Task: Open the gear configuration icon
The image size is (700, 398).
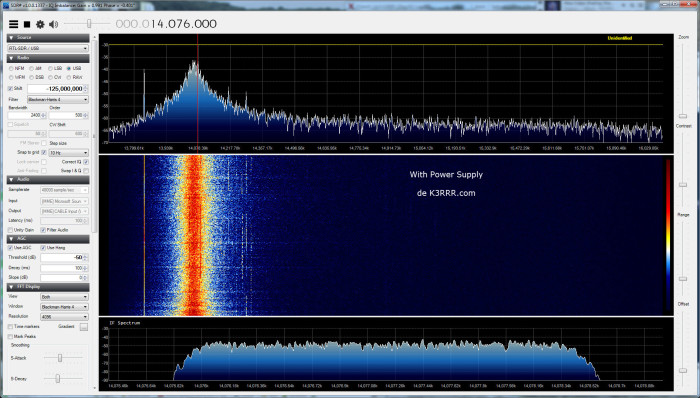Action: click(x=40, y=24)
